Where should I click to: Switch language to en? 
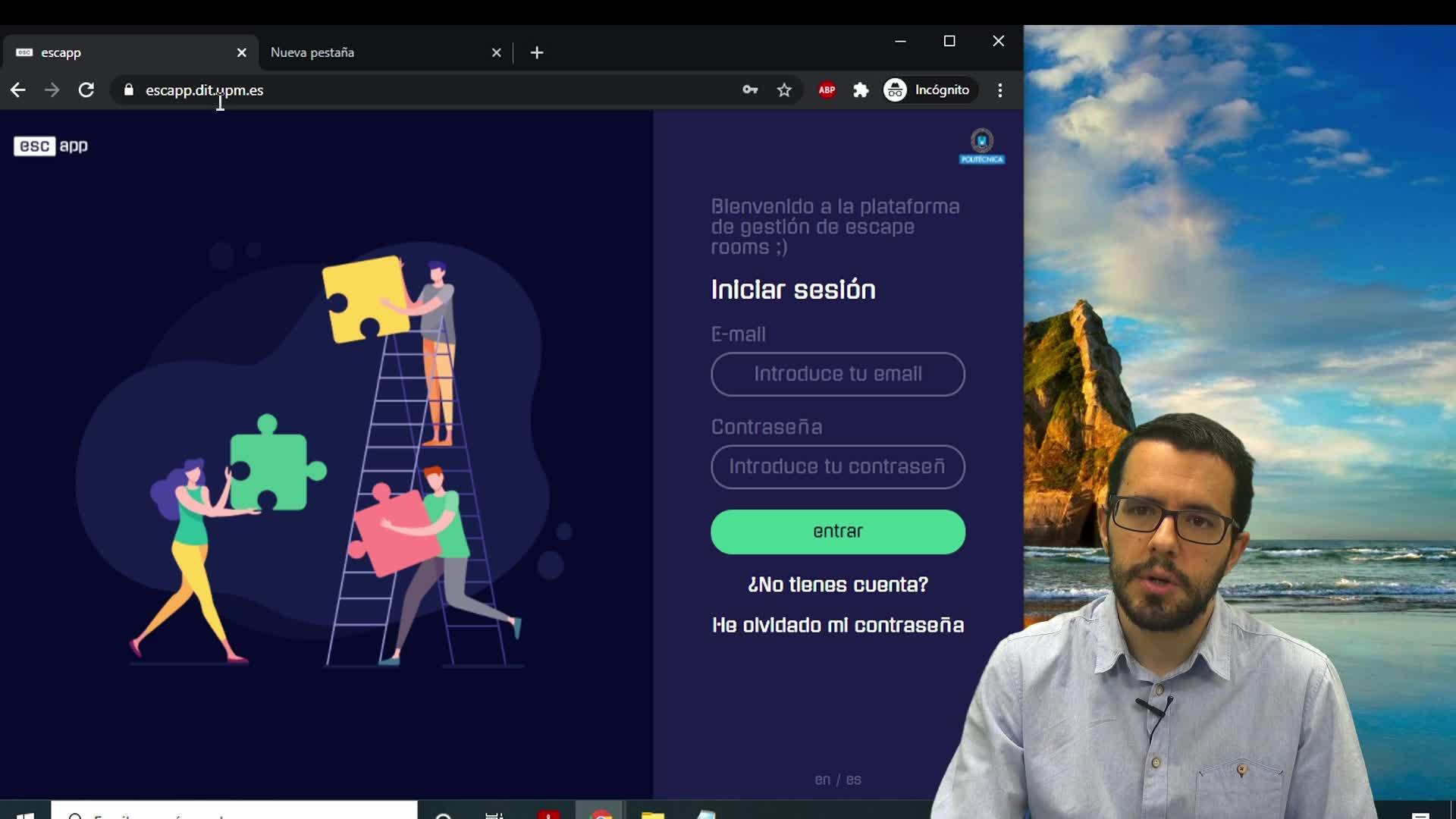point(822,780)
